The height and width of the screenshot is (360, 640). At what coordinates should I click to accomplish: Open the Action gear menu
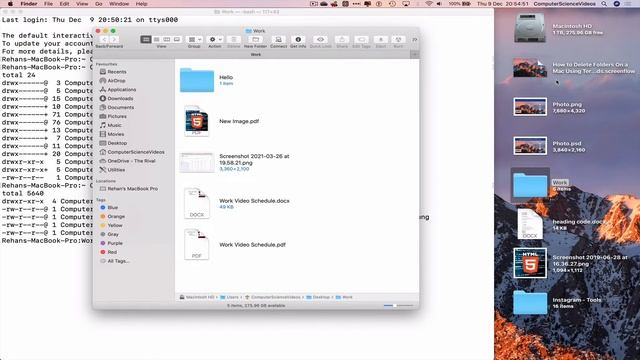[215, 40]
